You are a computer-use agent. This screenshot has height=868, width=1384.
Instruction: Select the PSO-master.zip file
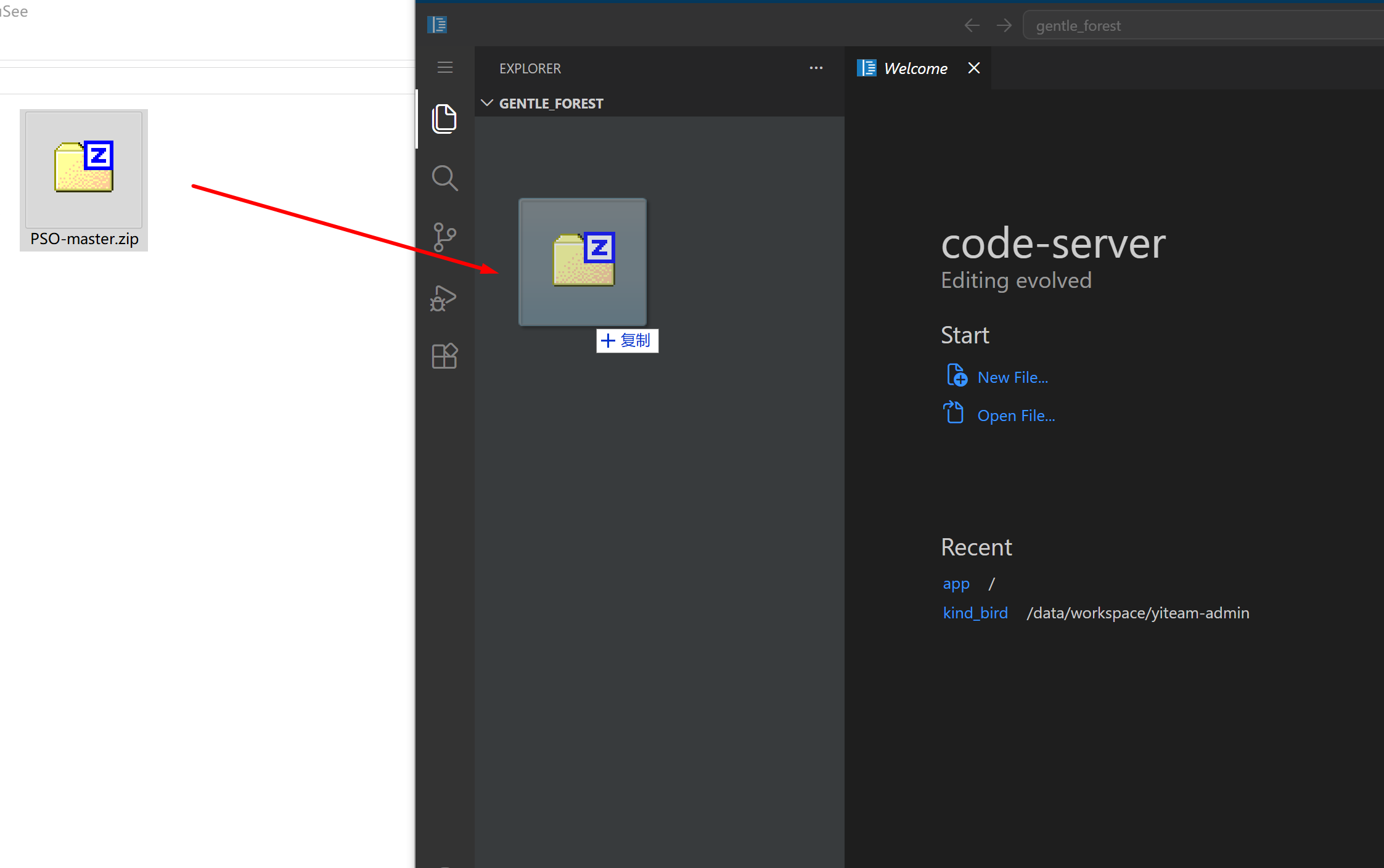point(84,180)
